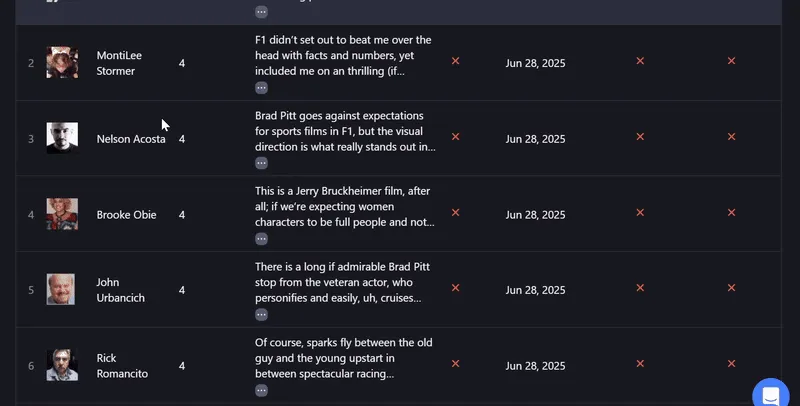Click the red X after Brooke Obie's date
The image size is (800, 406).
(640, 212)
